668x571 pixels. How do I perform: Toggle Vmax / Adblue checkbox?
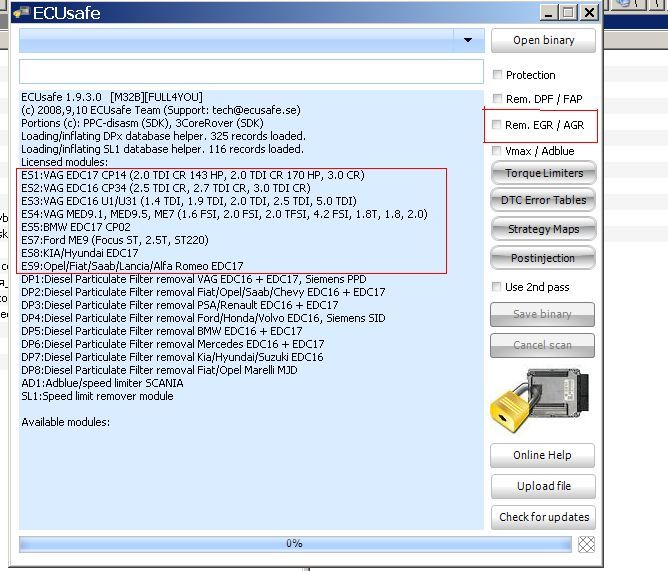pos(496,150)
